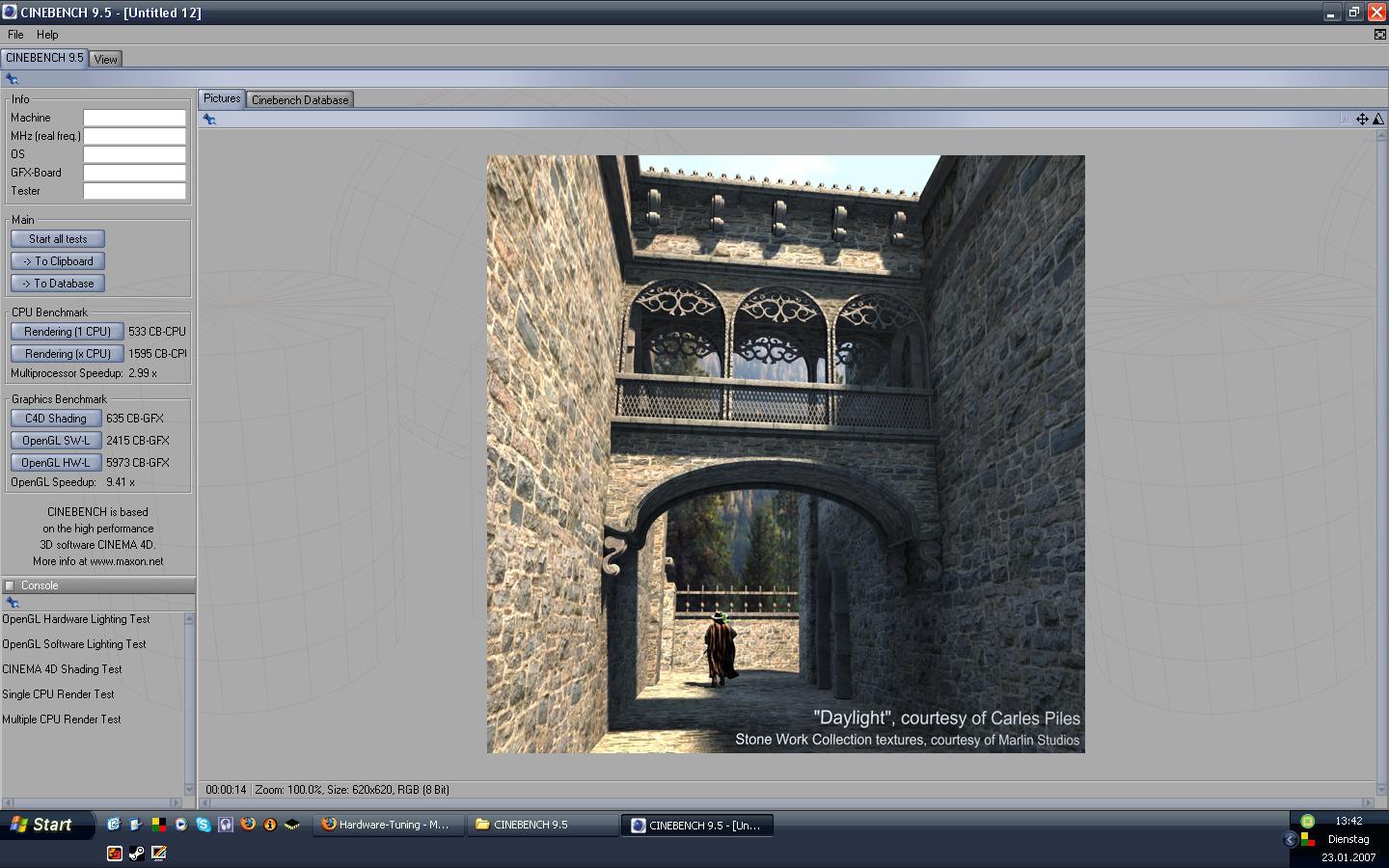This screenshot has width=1389, height=868.
Task: Launch Firefox from quick launch bar
Action: (248, 825)
